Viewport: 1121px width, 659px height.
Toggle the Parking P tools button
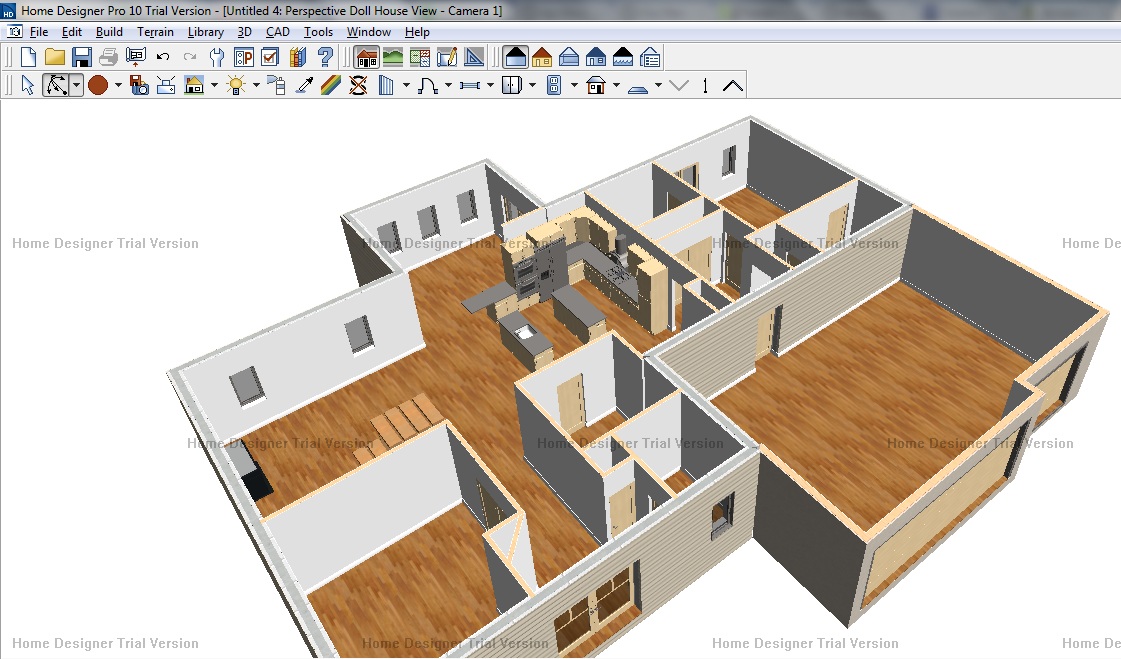(x=244, y=57)
